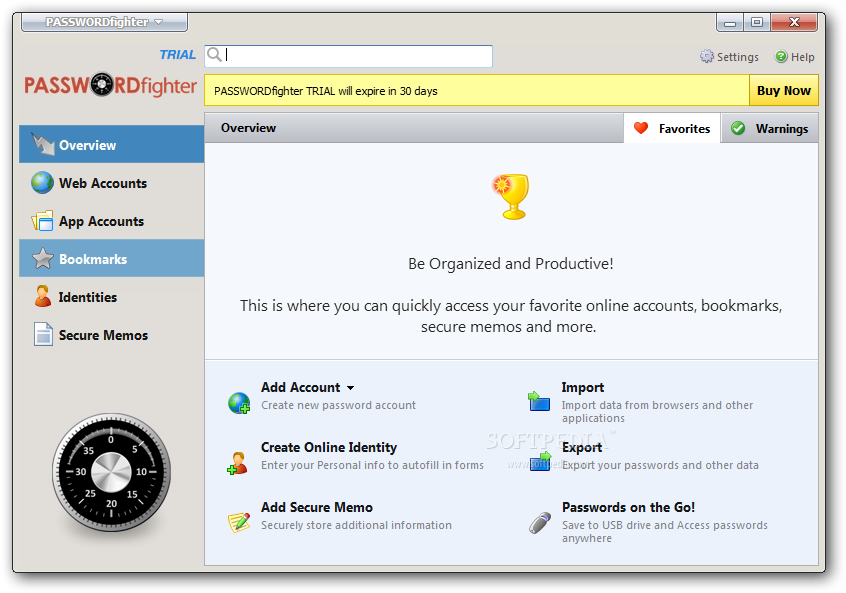The width and height of the screenshot is (846, 593).
Task: Click Import link text
Action: click(x=582, y=387)
